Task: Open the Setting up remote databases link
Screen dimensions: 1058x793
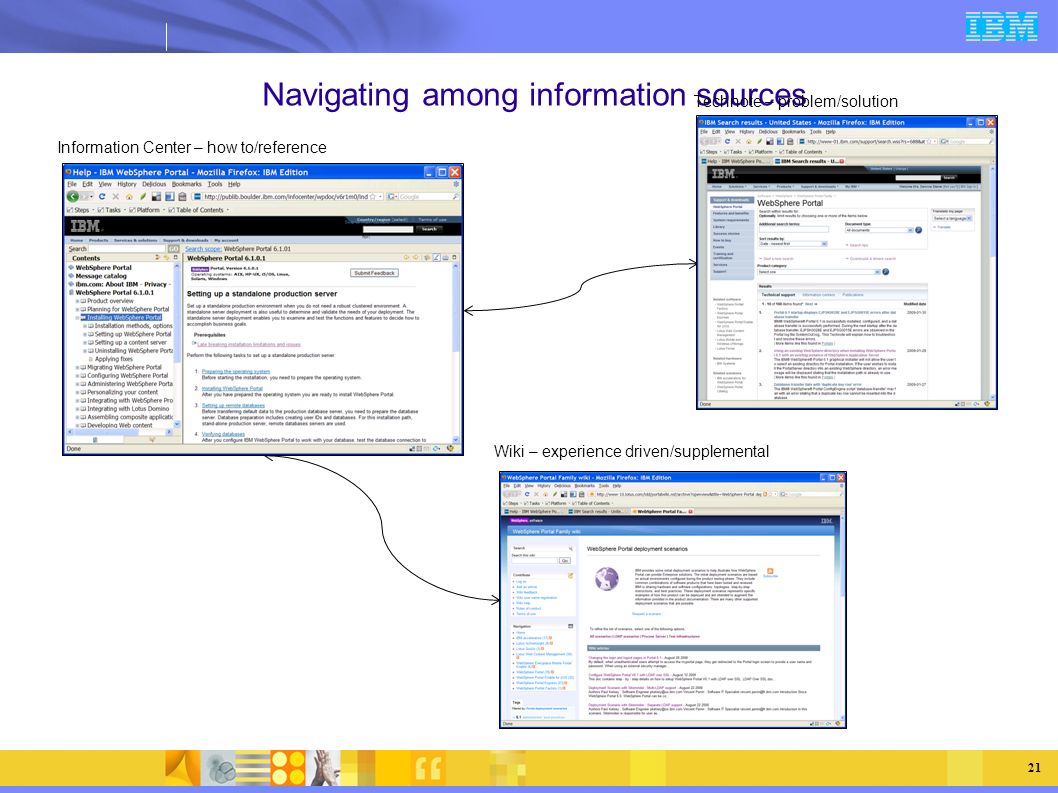Action: [233, 406]
